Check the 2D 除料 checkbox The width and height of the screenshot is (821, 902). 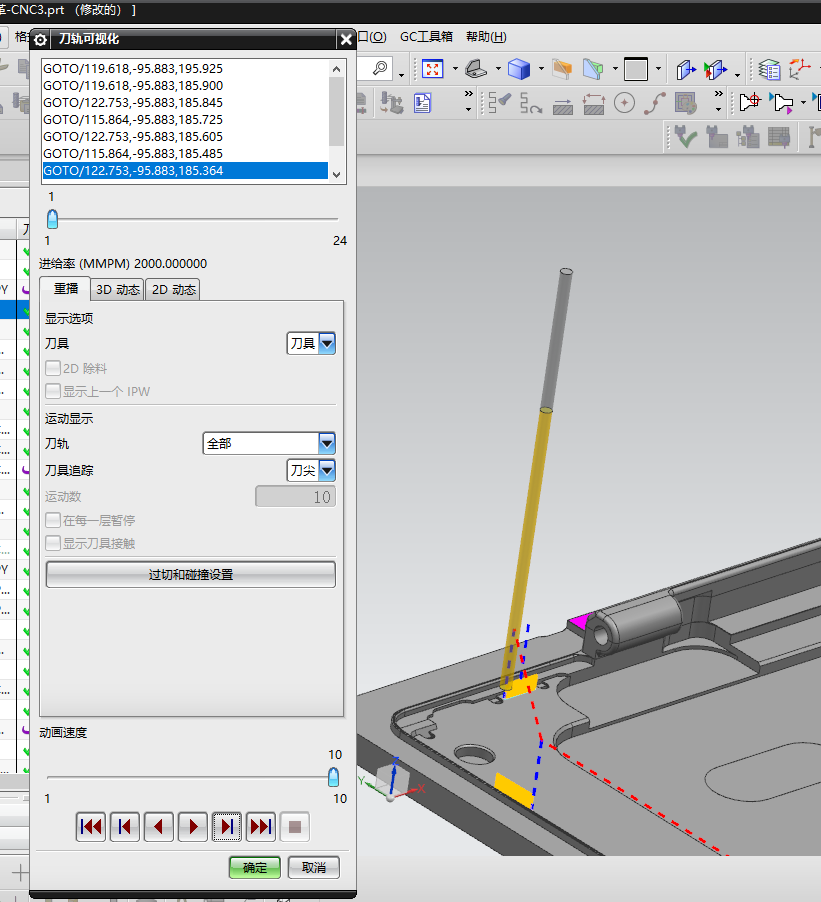(54, 369)
